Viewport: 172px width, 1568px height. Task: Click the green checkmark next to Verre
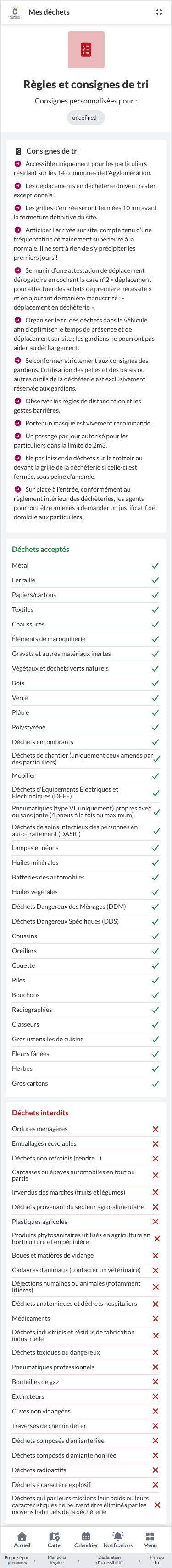(x=155, y=698)
